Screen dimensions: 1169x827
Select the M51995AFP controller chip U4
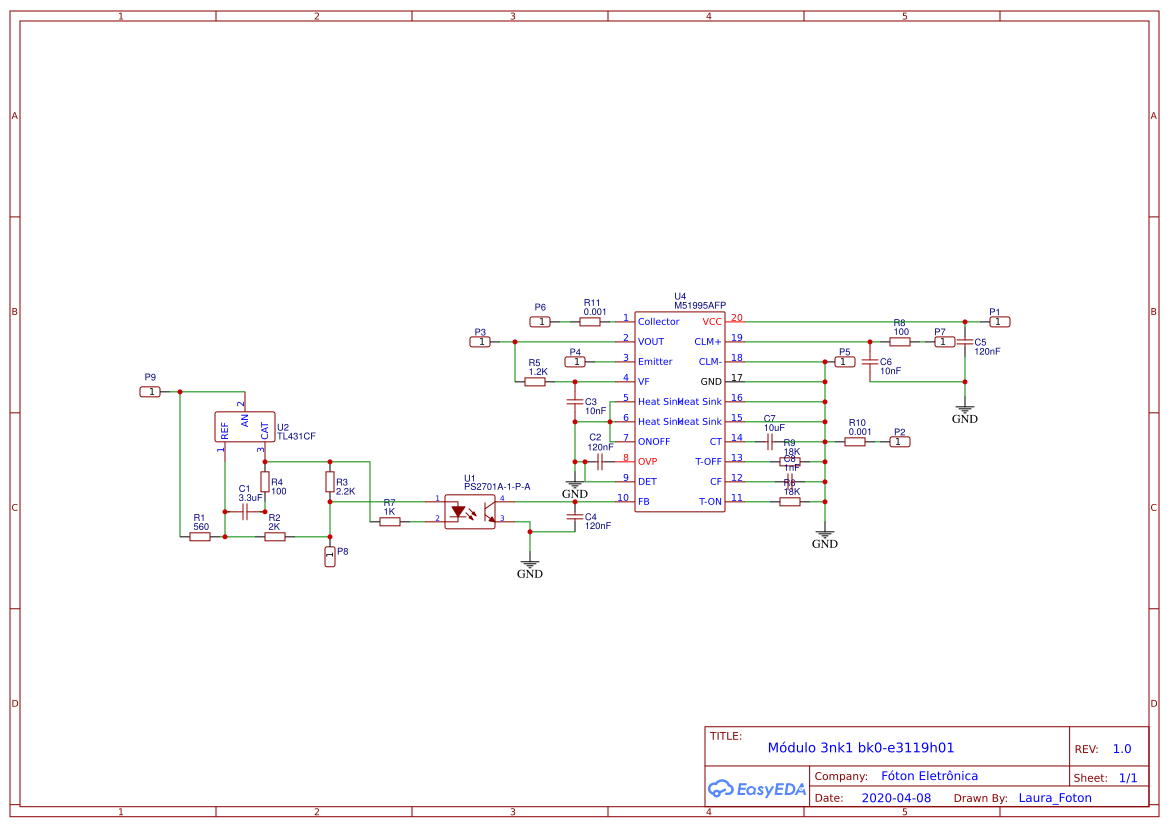[680, 410]
